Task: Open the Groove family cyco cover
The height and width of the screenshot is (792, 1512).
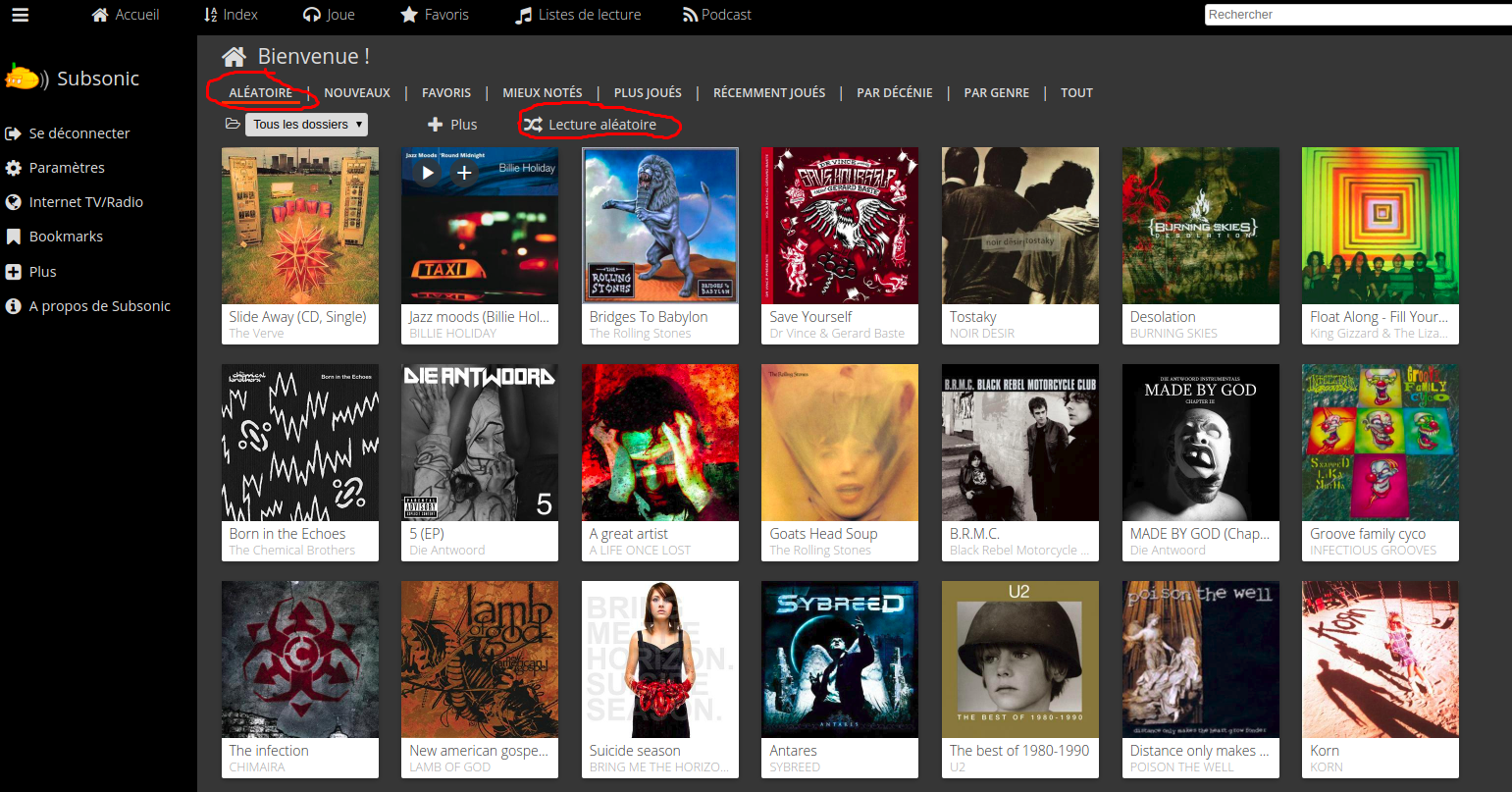Action: 1381,443
